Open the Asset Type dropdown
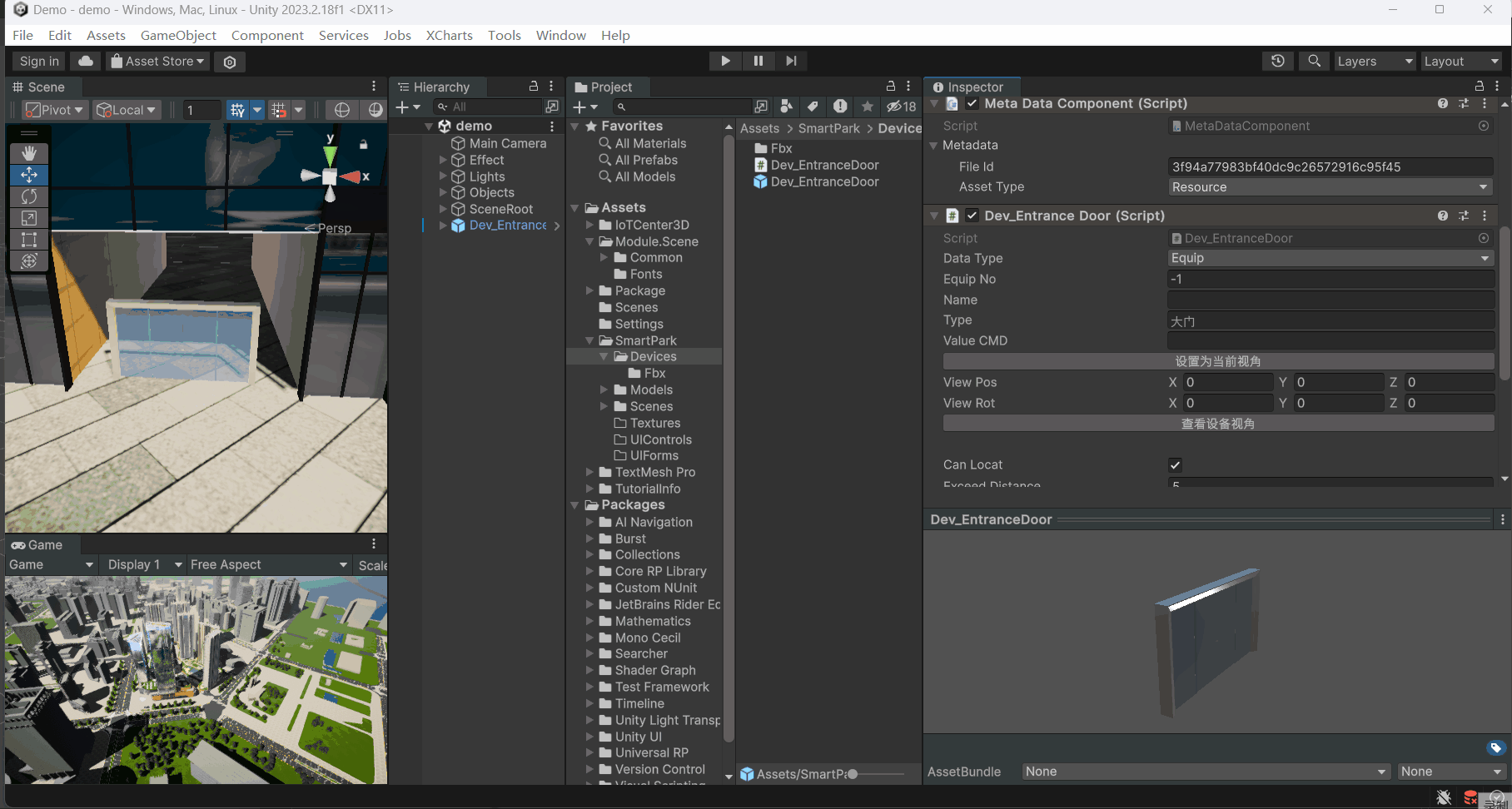The height and width of the screenshot is (809, 1512). (1330, 187)
